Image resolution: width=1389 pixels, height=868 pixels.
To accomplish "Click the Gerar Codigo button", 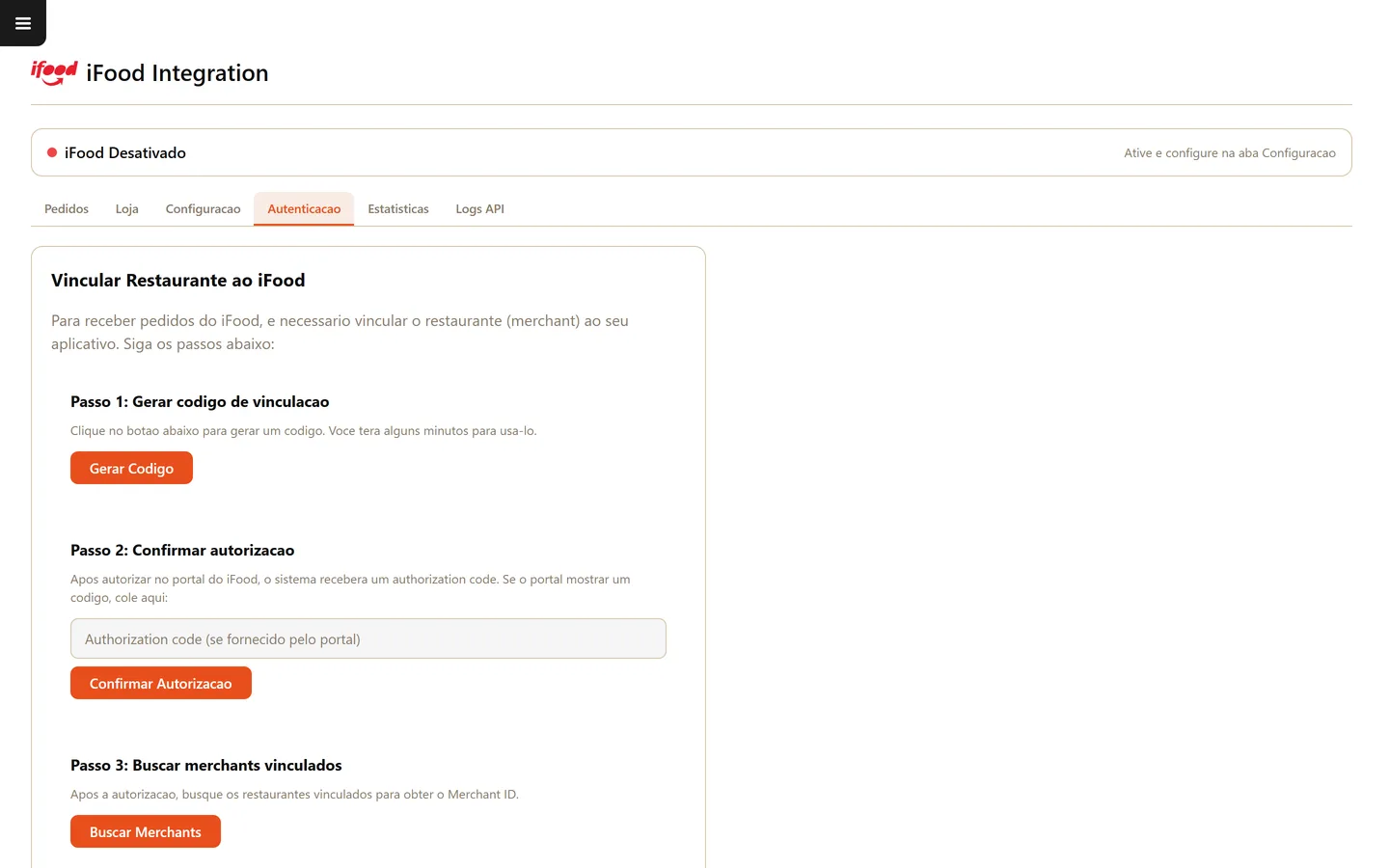I will 131,468.
